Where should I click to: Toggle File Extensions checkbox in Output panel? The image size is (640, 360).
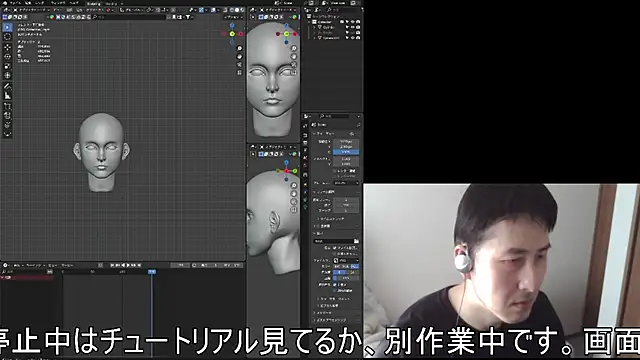click(335, 248)
